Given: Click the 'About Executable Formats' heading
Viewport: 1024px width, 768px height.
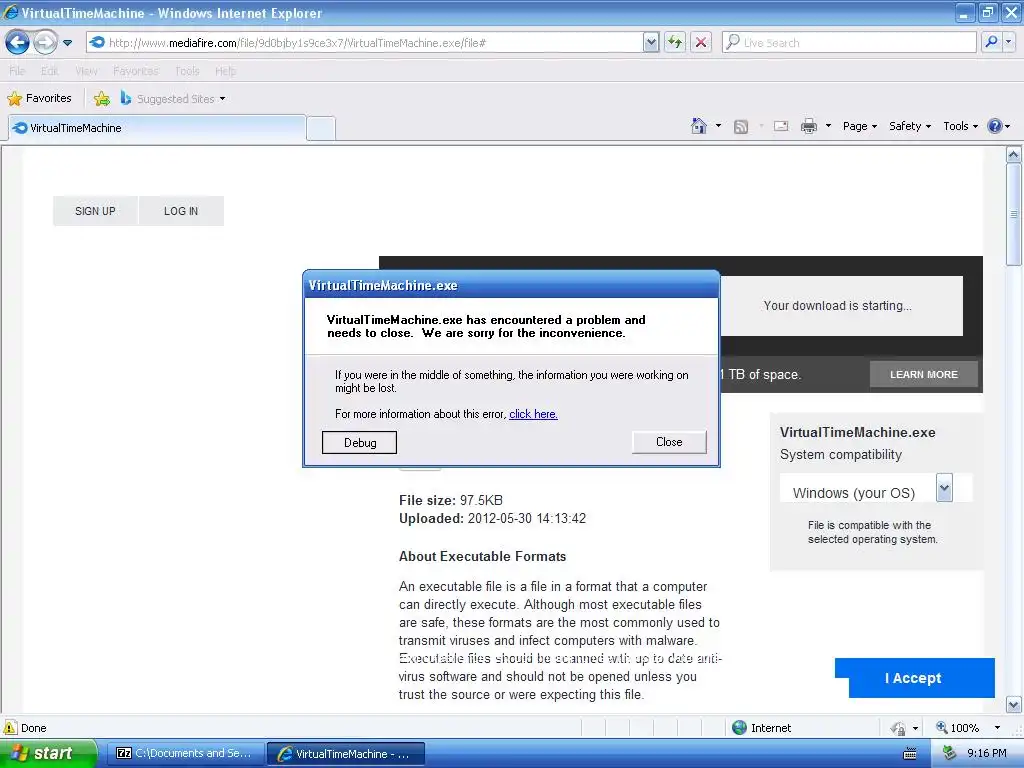Looking at the screenshot, I should point(483,556).
